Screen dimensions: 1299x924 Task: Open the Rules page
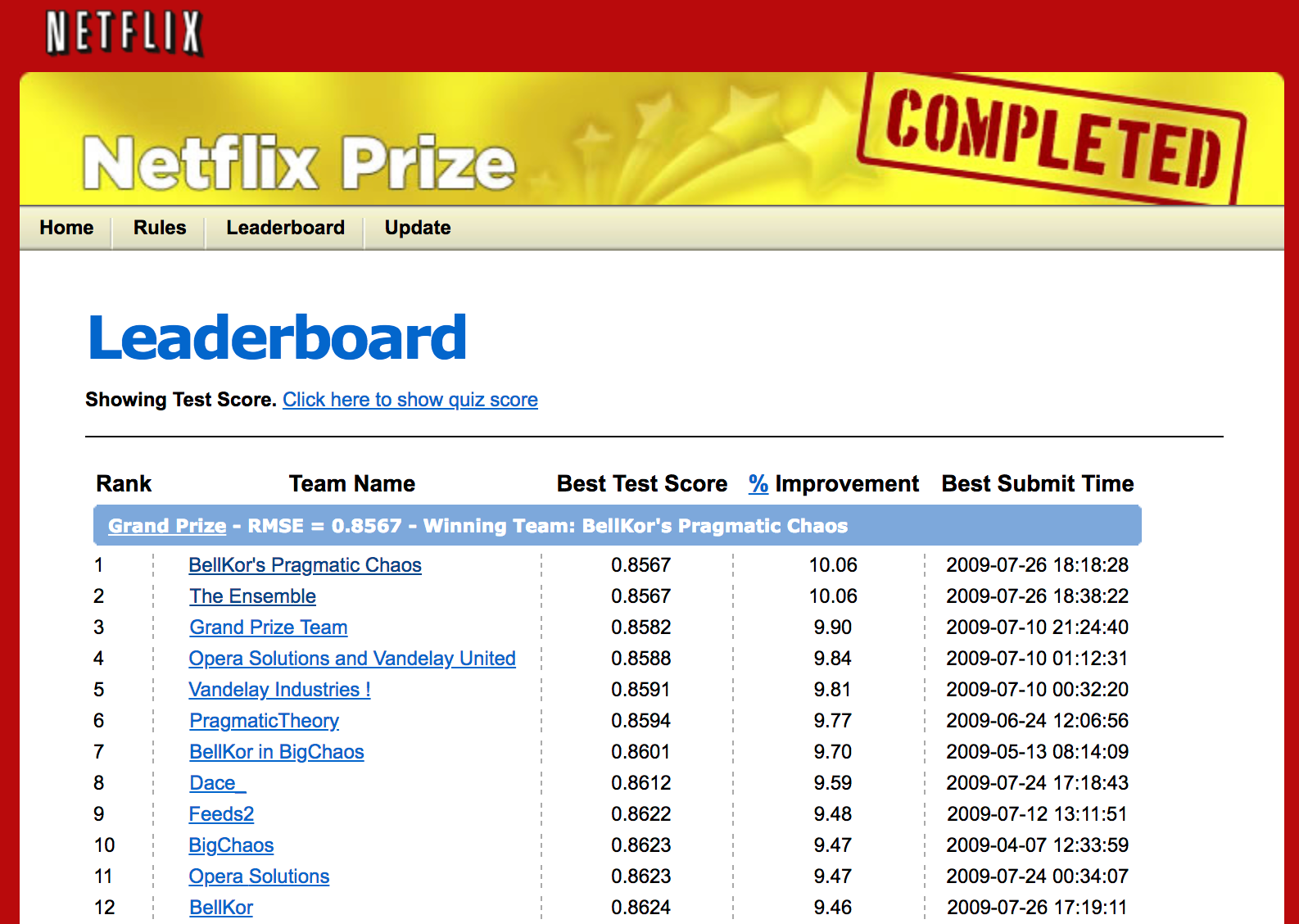(x=160, y=228)
